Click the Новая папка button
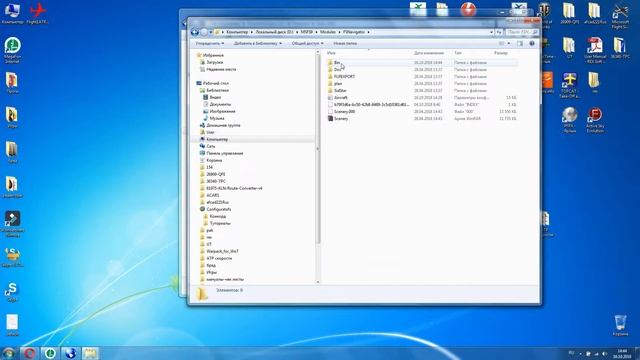Image resolution: width=640 pixels, height=360 pixels. point(345,43)
